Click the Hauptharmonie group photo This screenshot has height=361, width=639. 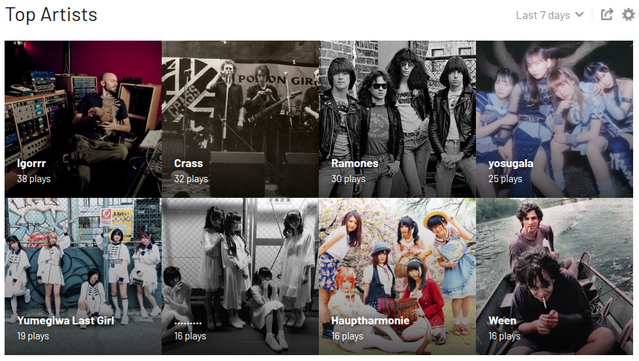pyautogui.click(x=397, y=276)
